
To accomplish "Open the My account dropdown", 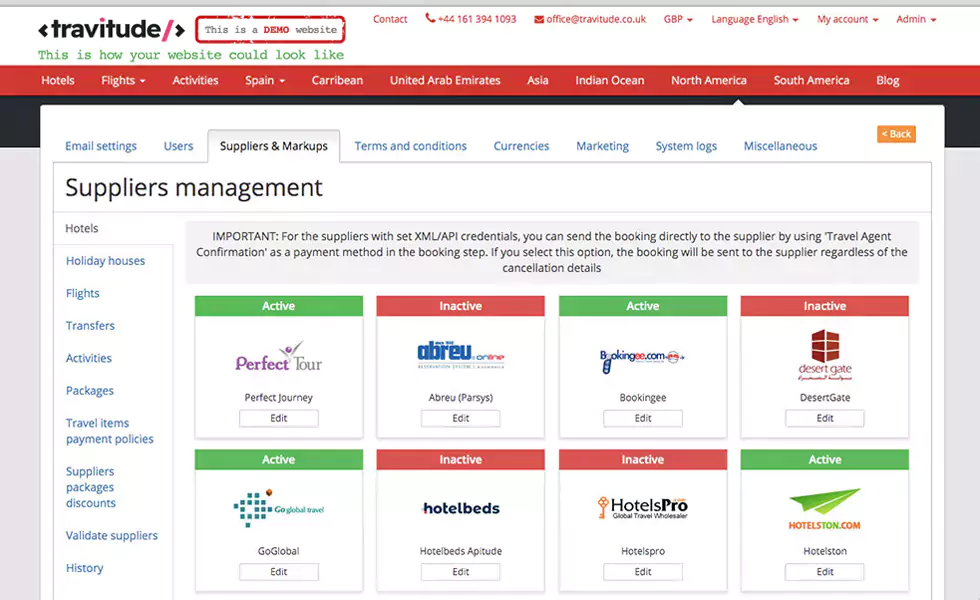I will [847, 19].
